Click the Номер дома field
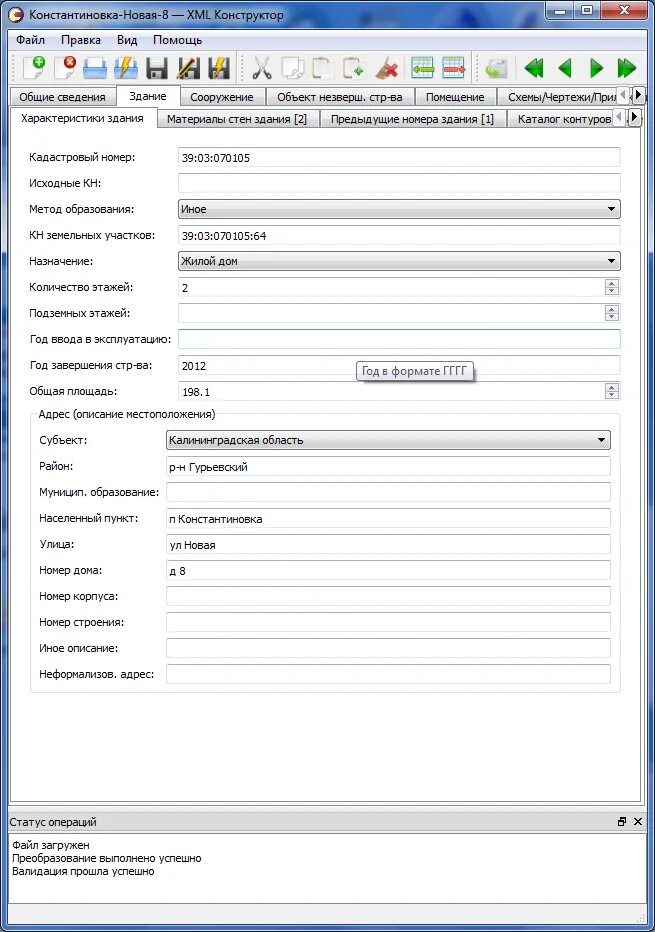 [x=388, y=570]
